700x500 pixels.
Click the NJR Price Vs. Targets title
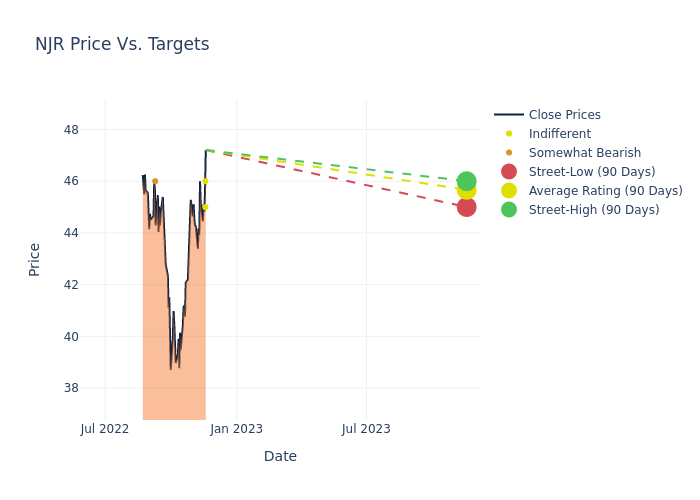tap(122, 44)
